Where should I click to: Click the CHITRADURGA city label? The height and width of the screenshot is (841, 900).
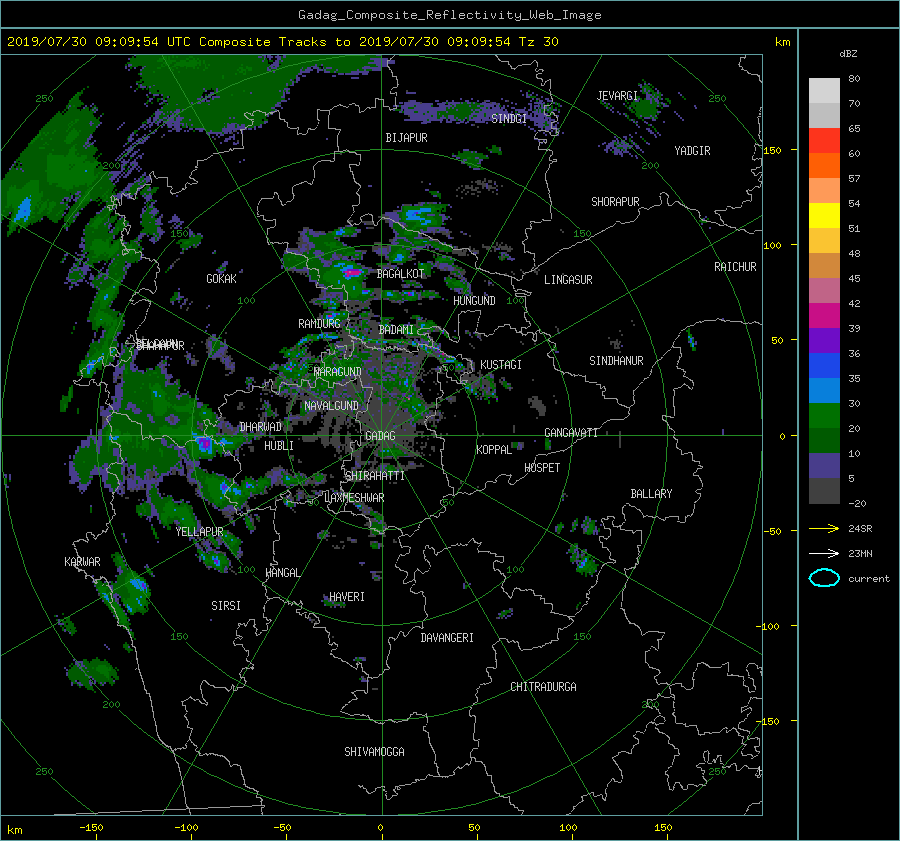[x=544, y=687]
